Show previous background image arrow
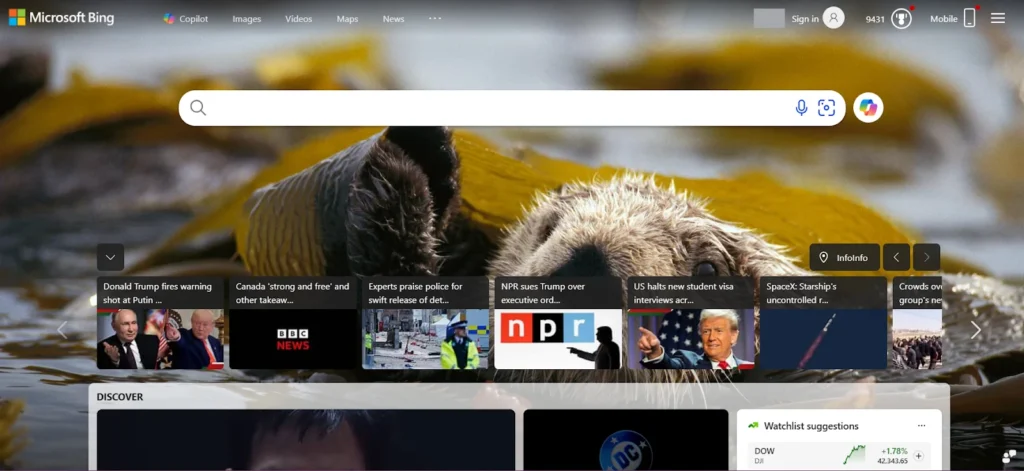Image resolution: width=1024 pixels, height=471 pixels. pos(896,257)
